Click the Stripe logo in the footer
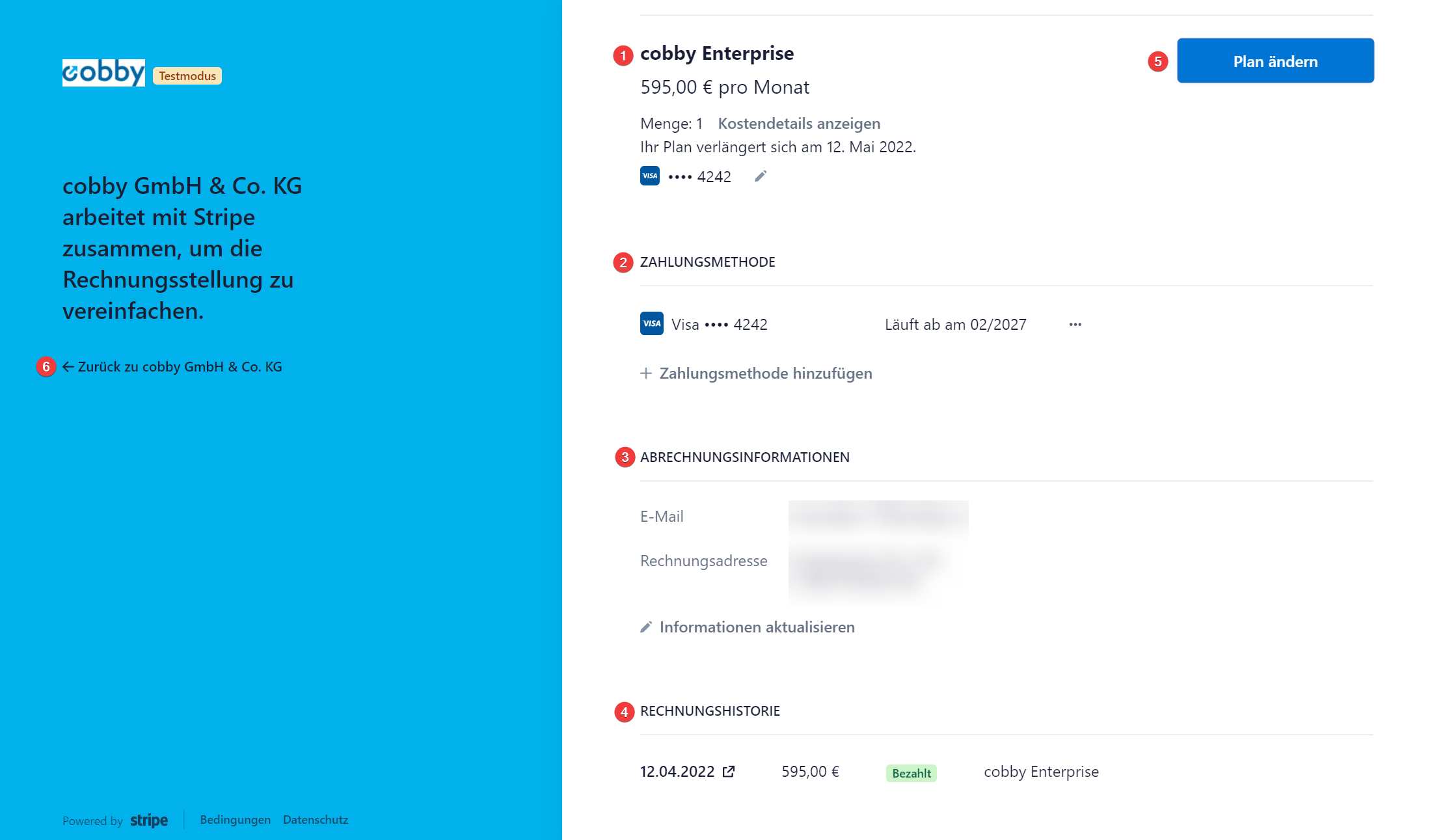The width and height of the screenshot is (1445, 840). [149, 820]
